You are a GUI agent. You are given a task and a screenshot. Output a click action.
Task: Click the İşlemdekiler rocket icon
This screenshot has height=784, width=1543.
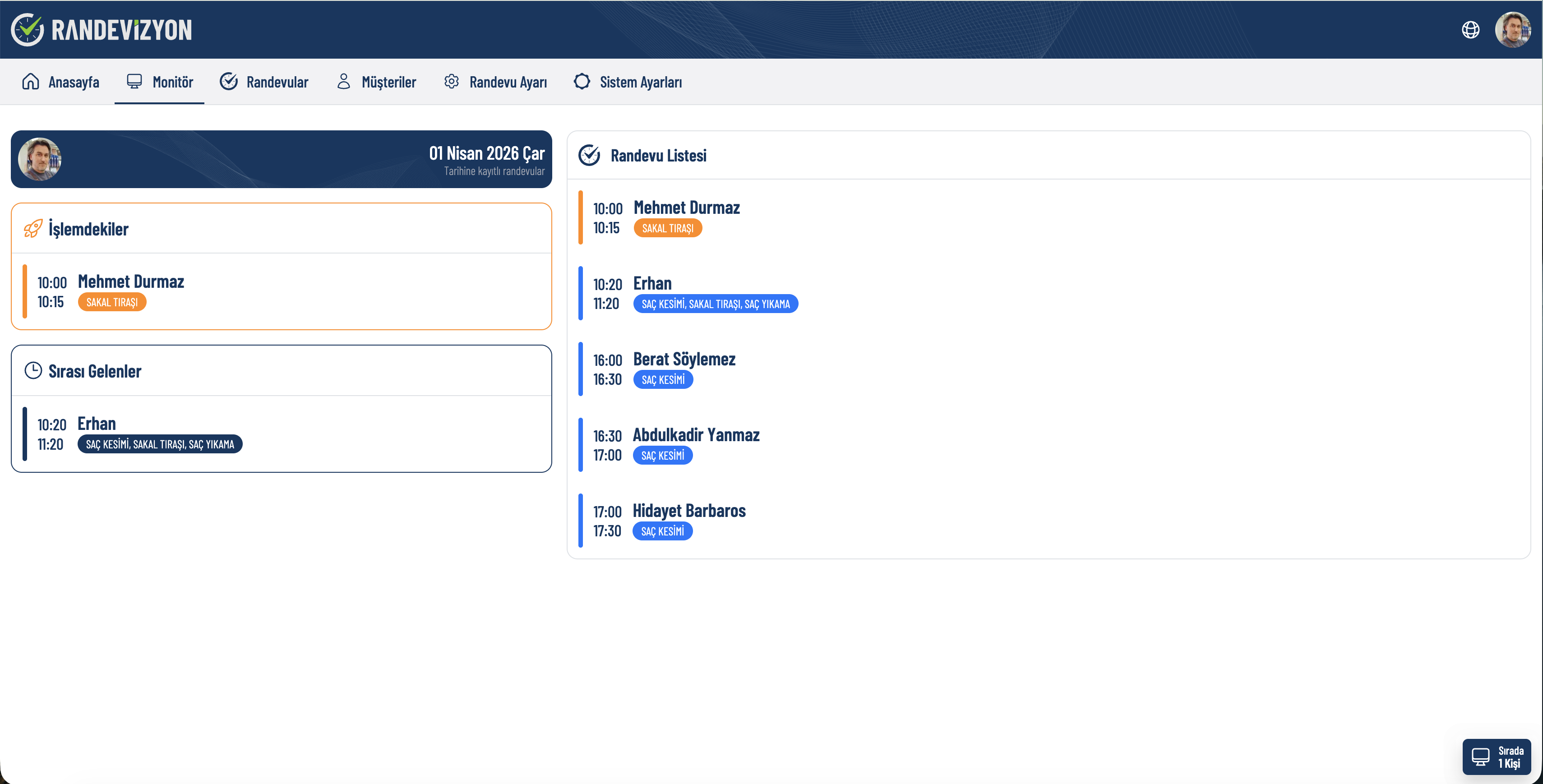33,228
